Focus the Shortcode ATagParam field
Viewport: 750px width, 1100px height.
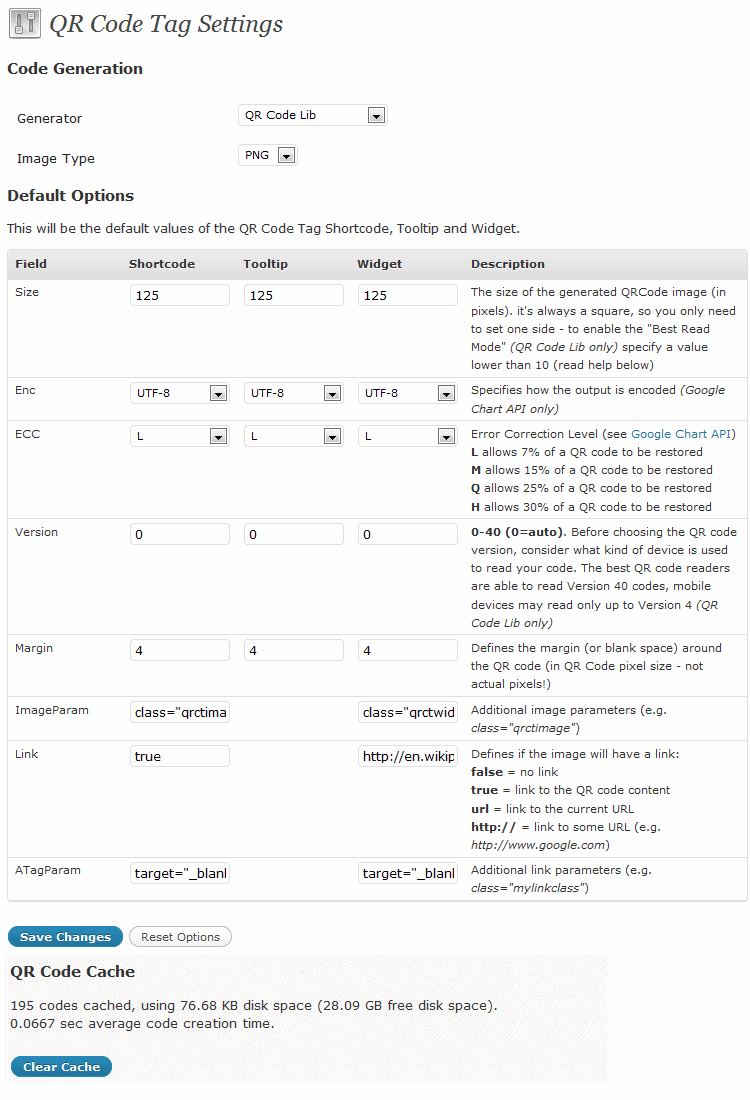[x=180, y=874]
